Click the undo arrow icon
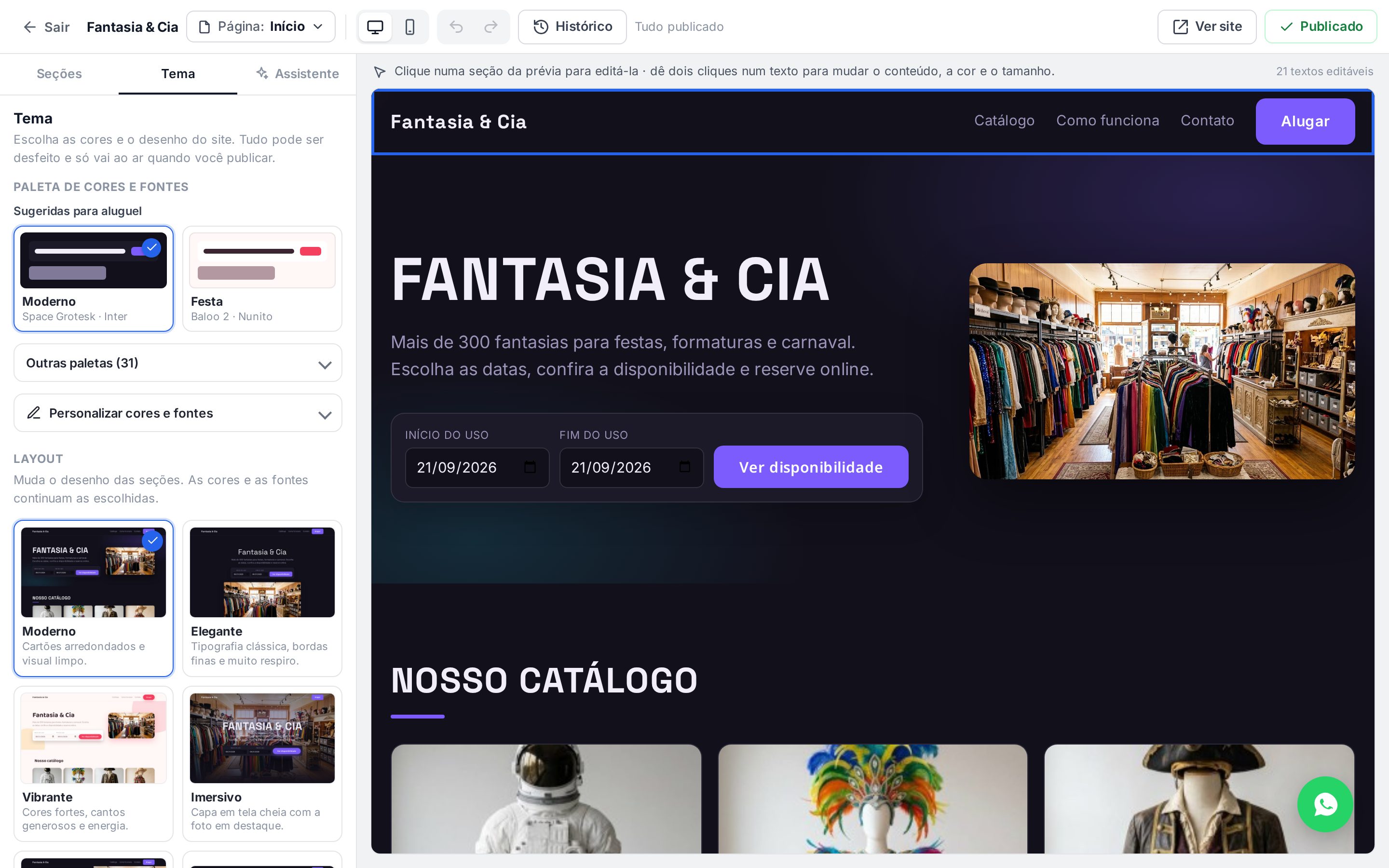 [456, 27]
